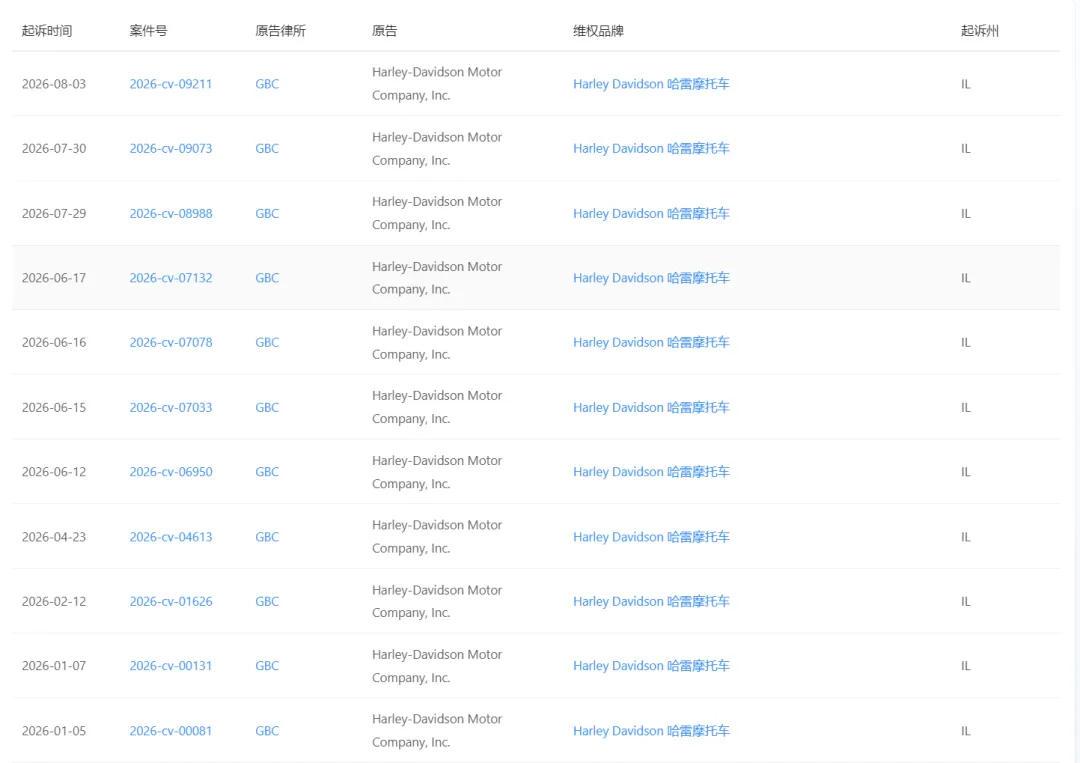Click plaintiff name in 2026-cv-09211 row

pos(437,84)
